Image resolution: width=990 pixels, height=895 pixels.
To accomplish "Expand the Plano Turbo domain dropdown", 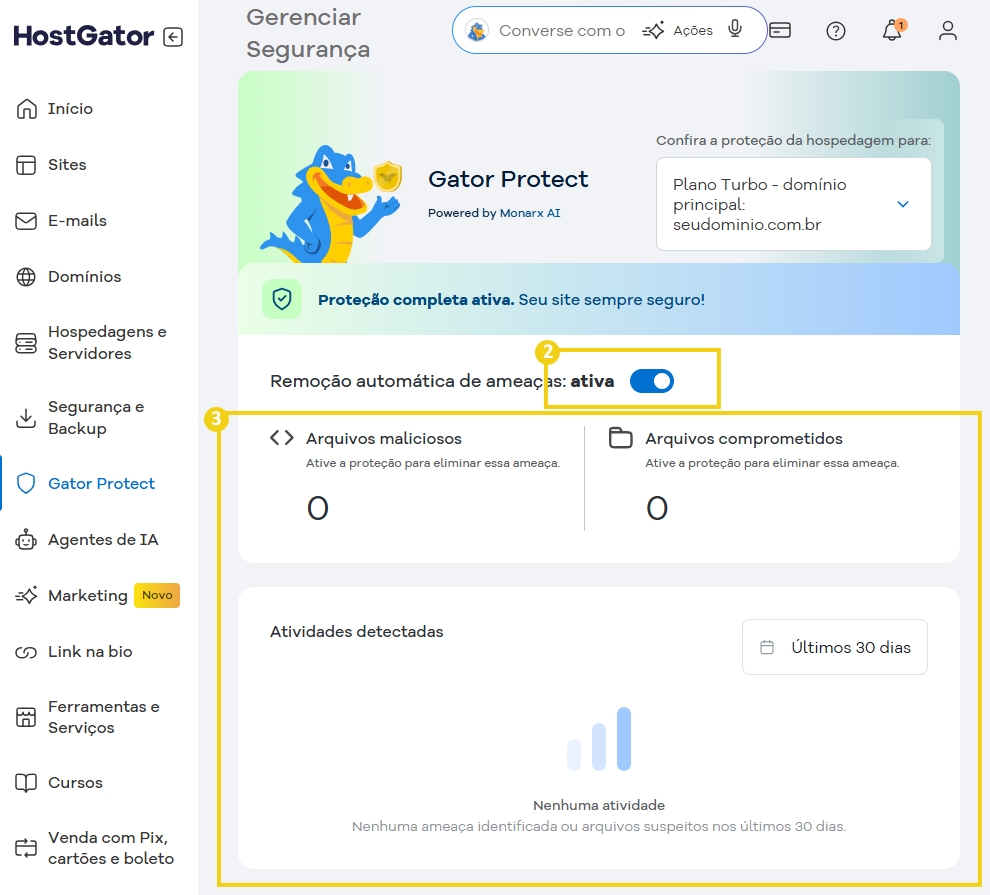I will [904, 204].
